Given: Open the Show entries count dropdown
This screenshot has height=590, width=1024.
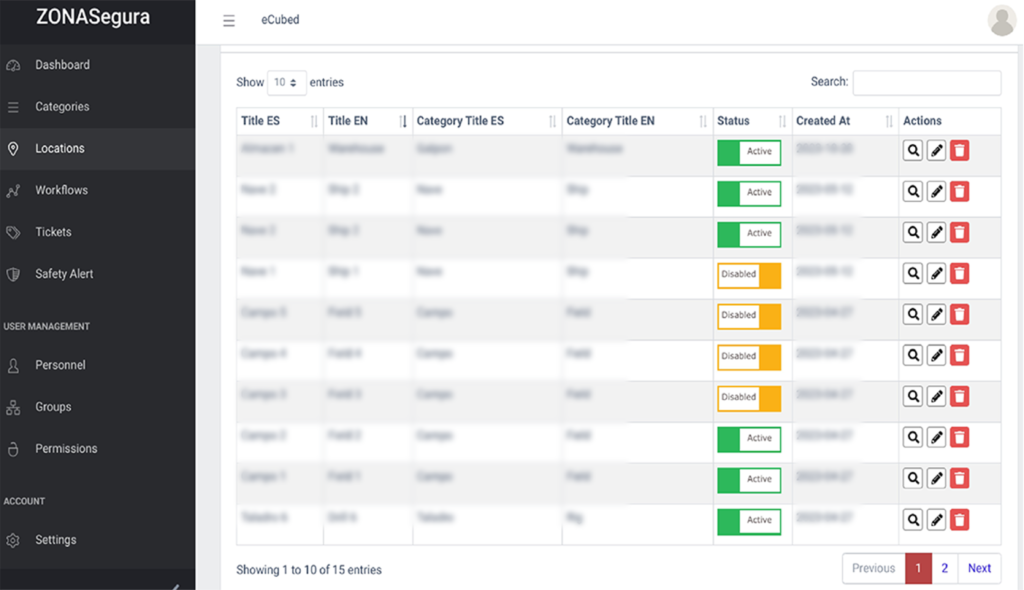Looking at the screenshot, I should coord(286,83).
